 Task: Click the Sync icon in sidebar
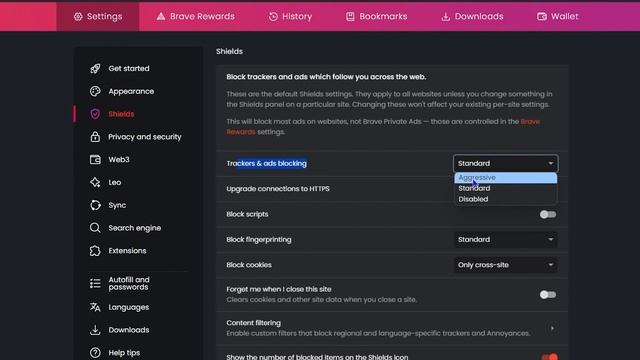coord(95,205)
